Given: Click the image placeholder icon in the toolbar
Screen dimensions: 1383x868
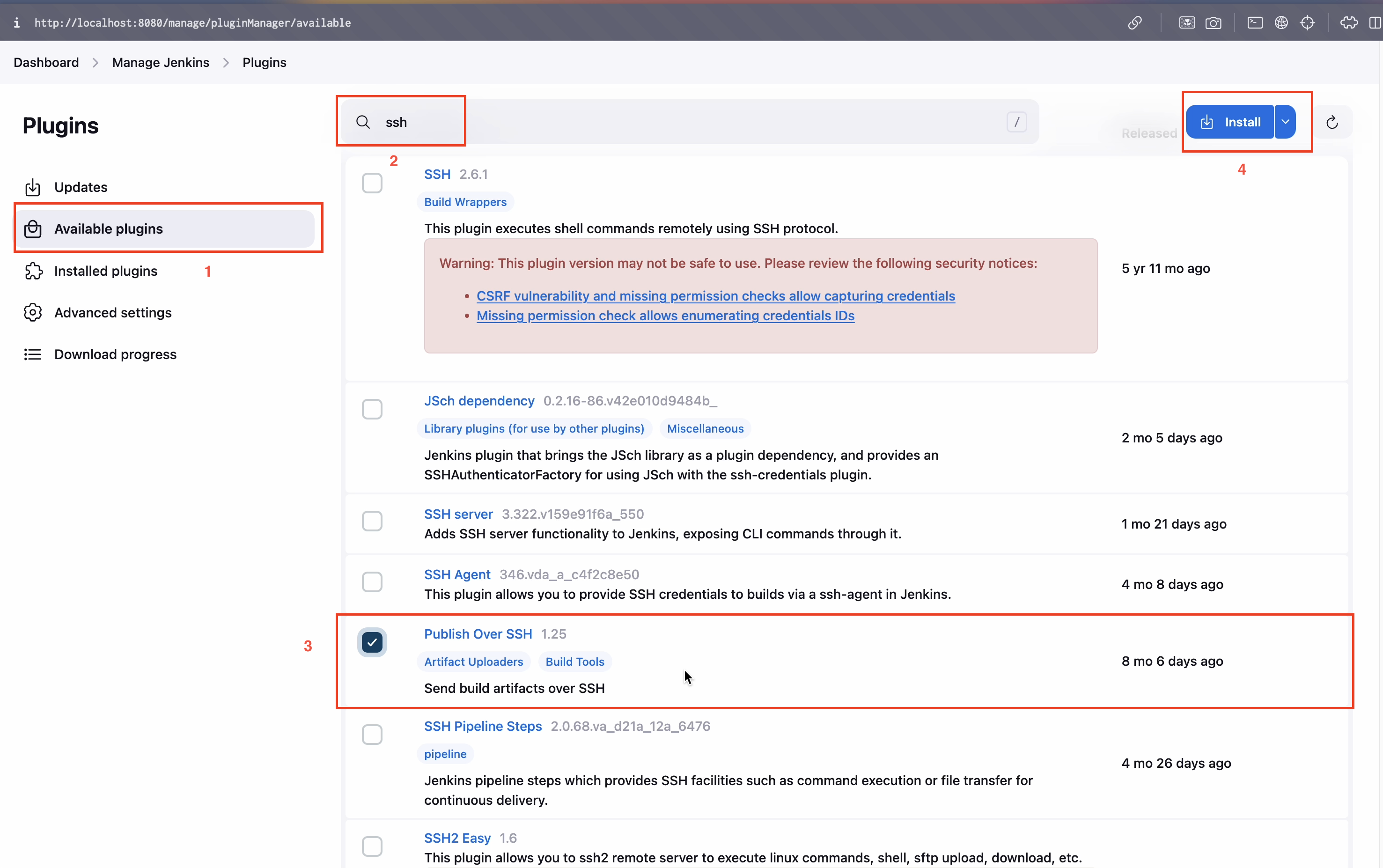Looking at the screenshot, I should pyautogui.click(x=1187, y=23).
